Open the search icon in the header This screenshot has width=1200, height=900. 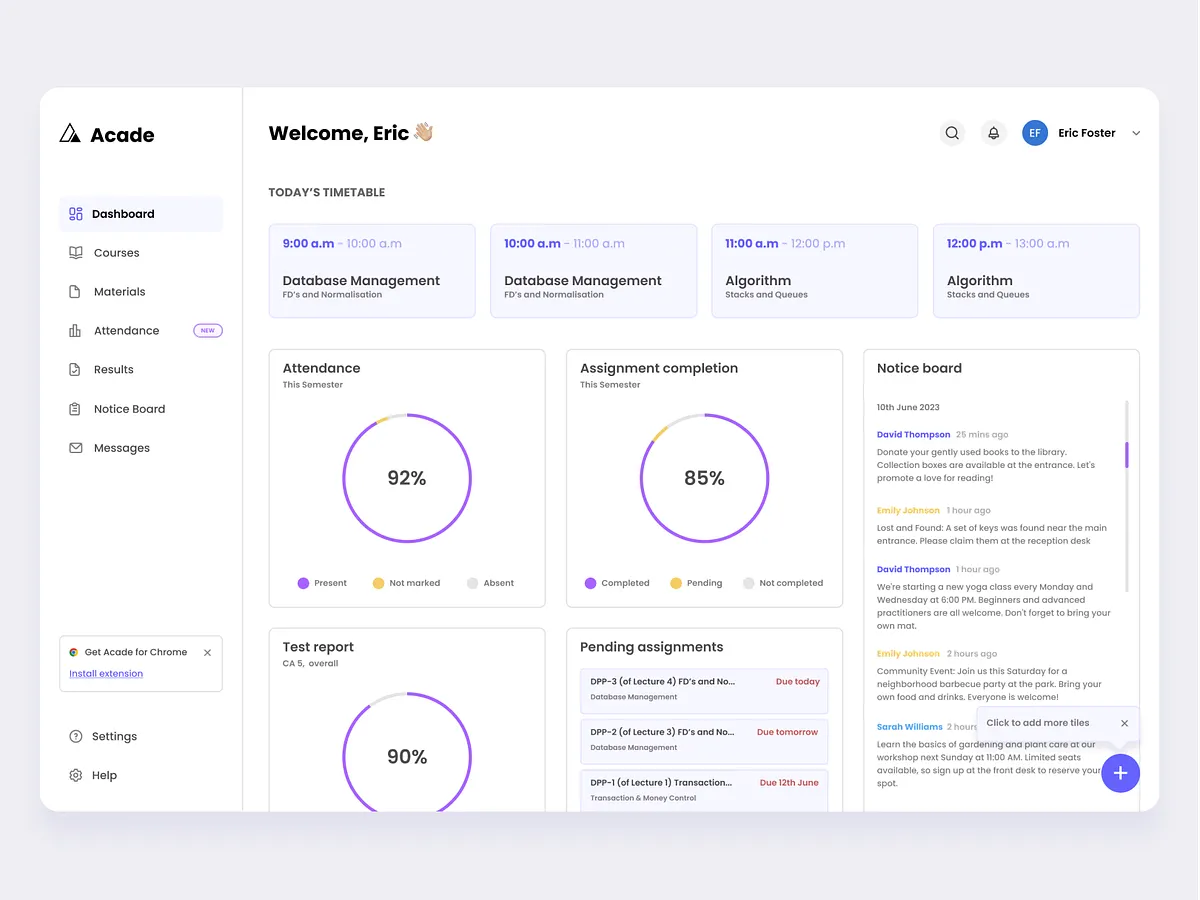pyautogui.click(x=951, y=132)
